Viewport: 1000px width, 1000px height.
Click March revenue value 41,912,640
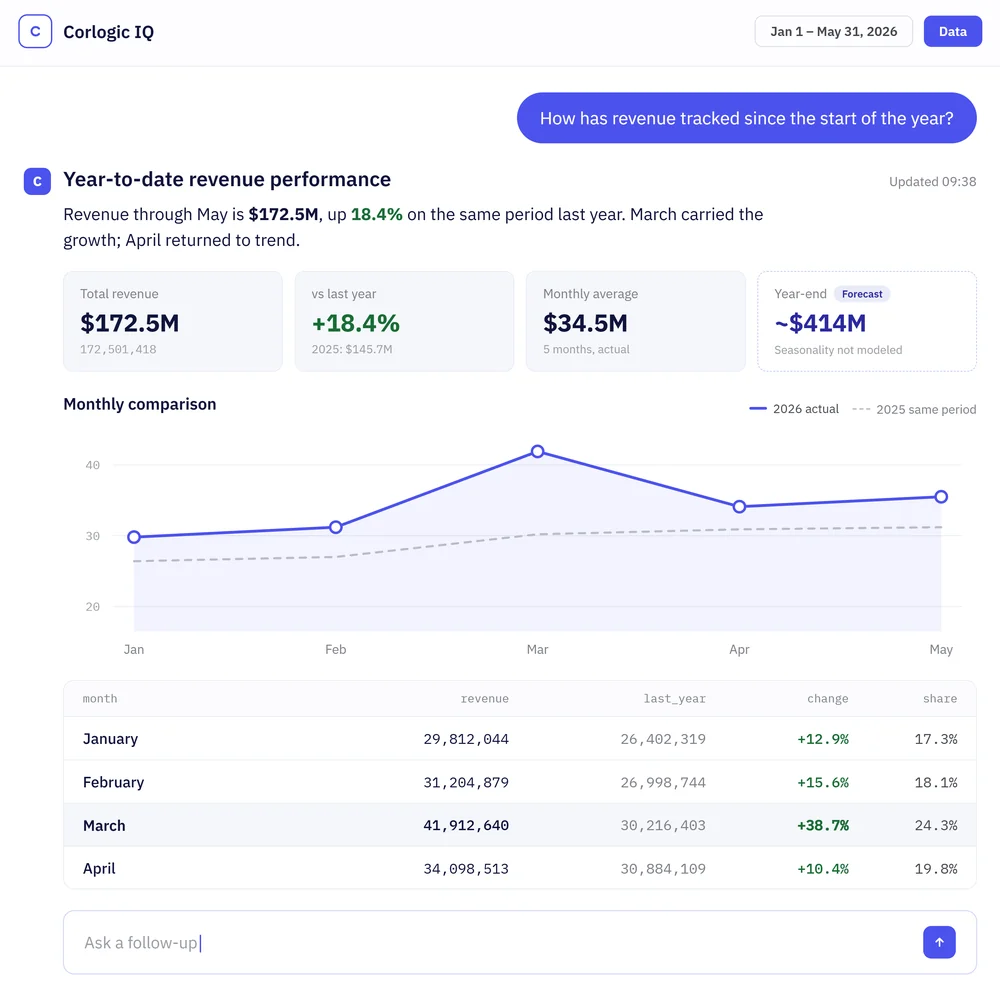(x=466, y=826)
